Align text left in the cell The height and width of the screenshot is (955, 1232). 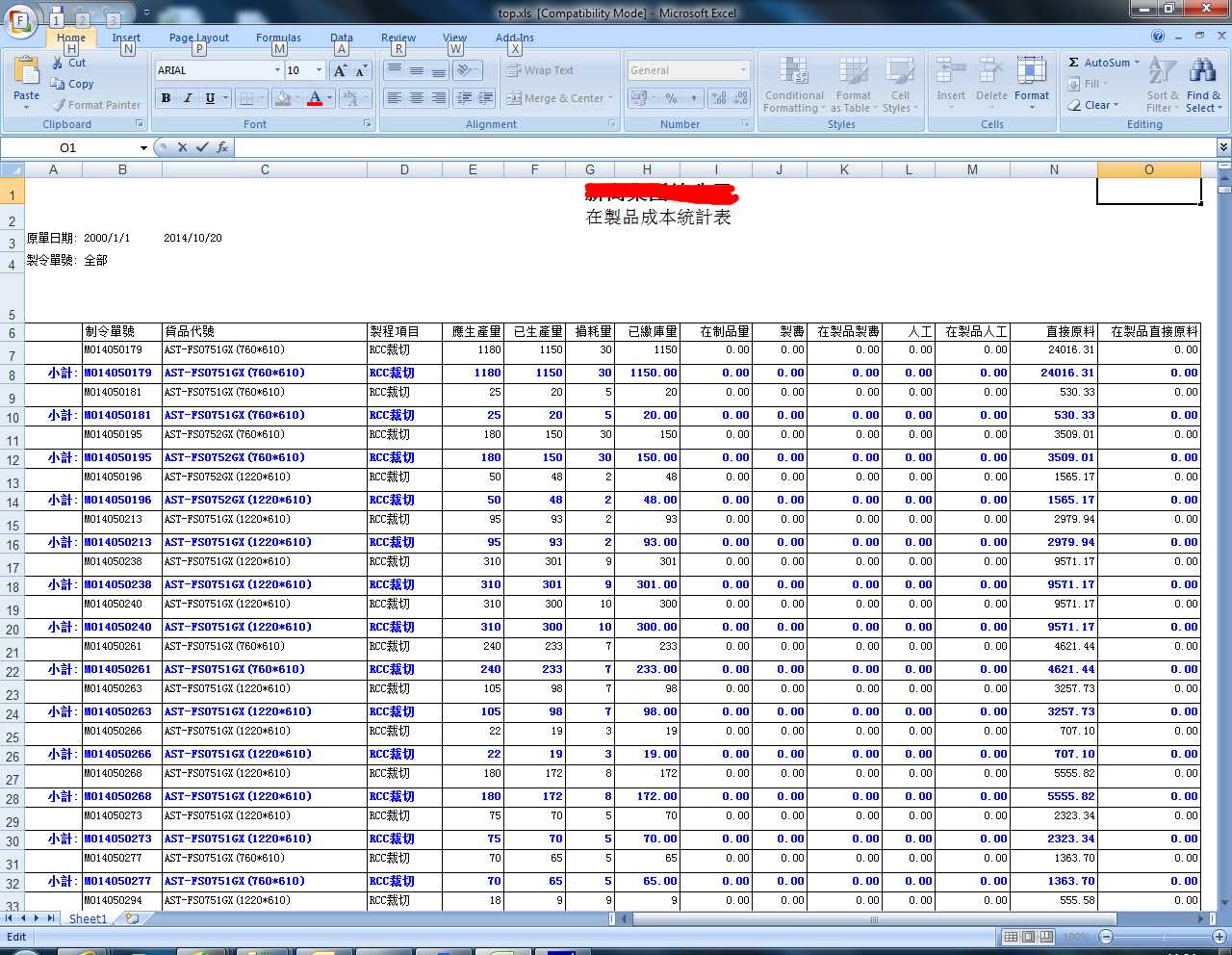pyautogui.click(x=395, y=98)
